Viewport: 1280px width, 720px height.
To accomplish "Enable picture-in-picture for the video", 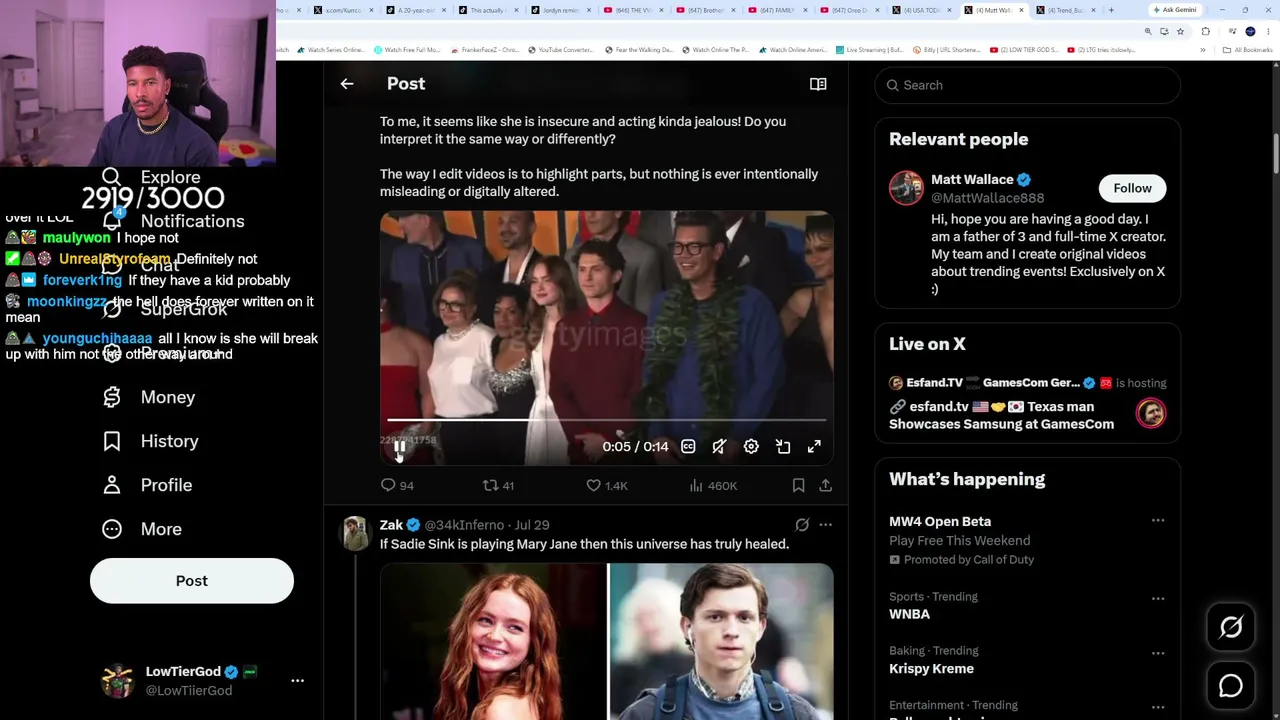I will [x=783, y=447].
